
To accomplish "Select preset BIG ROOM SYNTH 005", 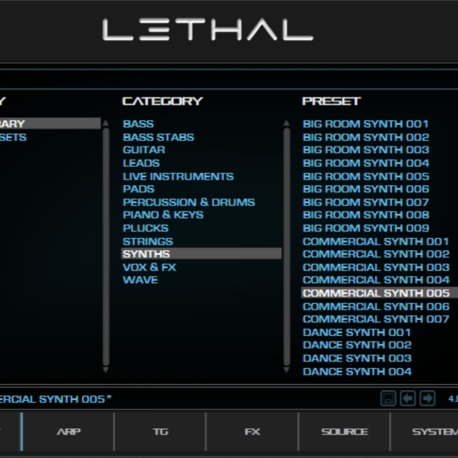I will click(366, 176).
